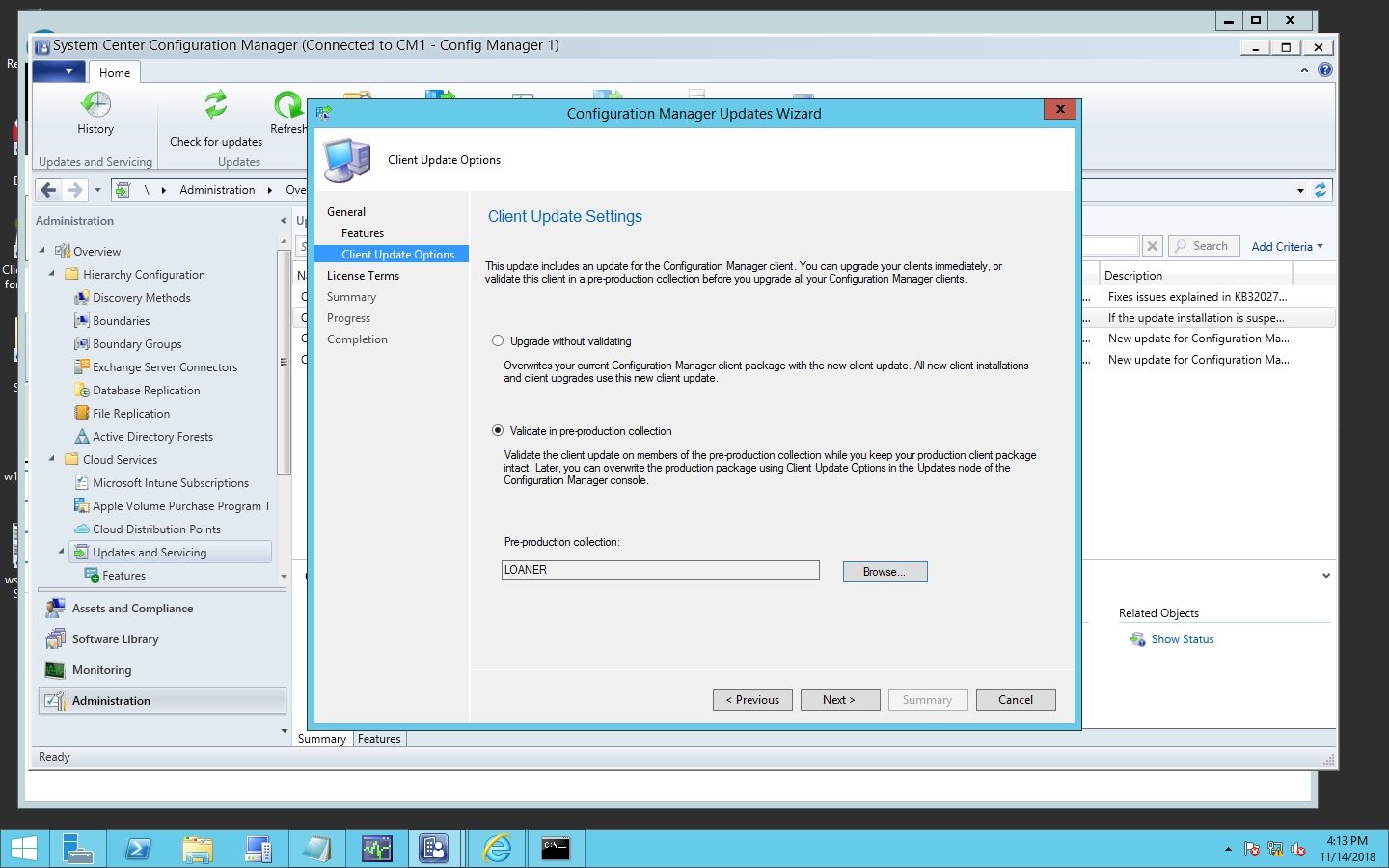Collapse Updates and Servicing node
Screen dimensions: 1389x868
(x=62, y=552)
